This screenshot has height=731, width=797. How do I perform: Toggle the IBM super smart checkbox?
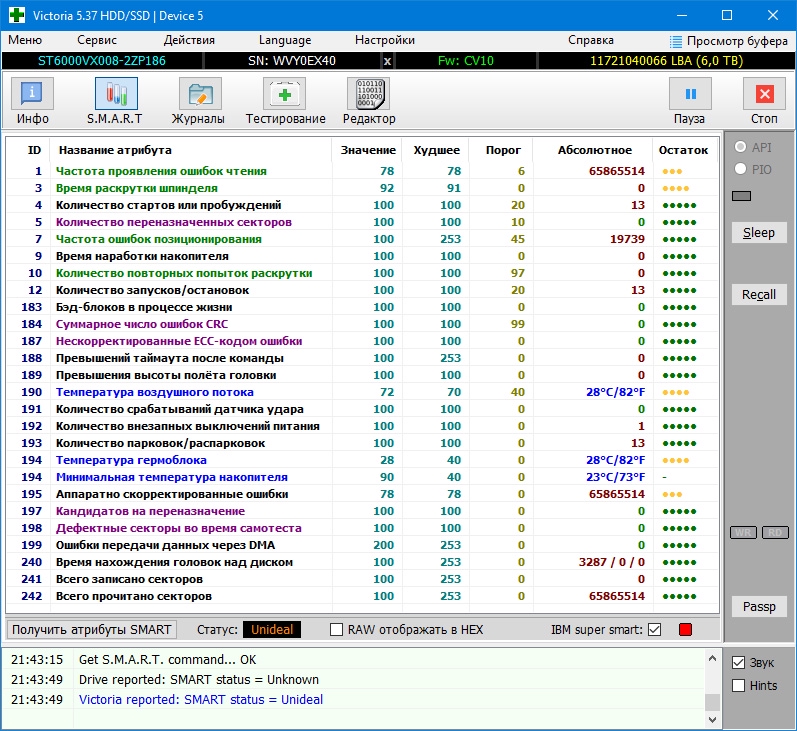pos(655,629)
